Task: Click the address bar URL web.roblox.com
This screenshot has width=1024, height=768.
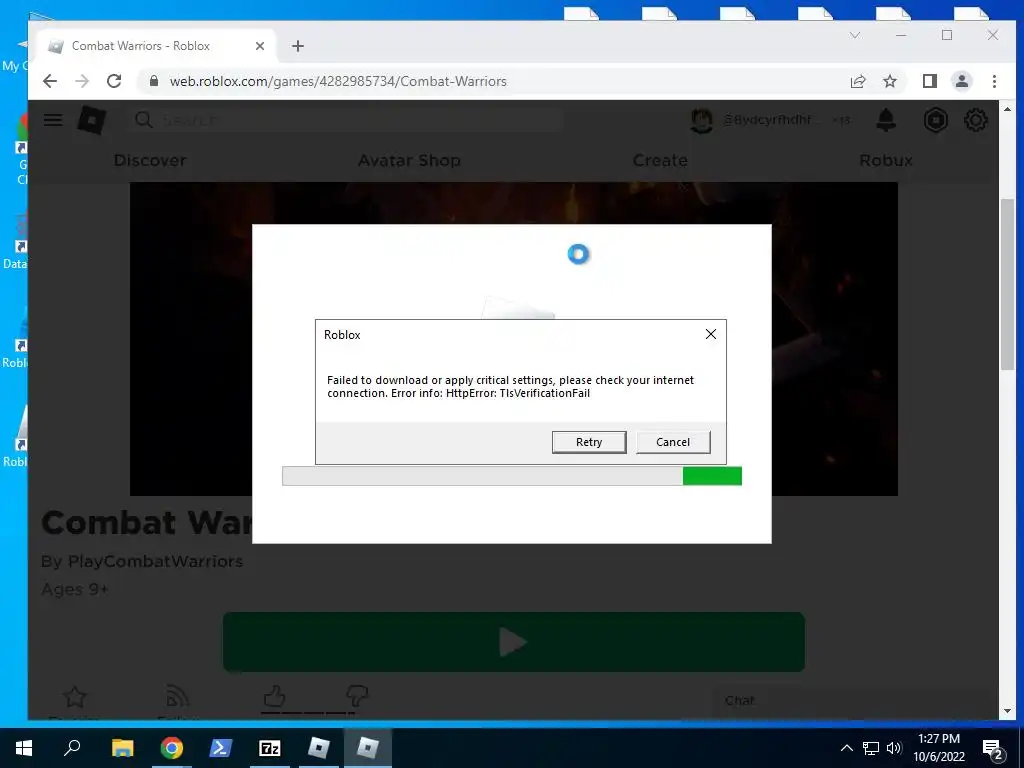Action: (x=338, y=81)
